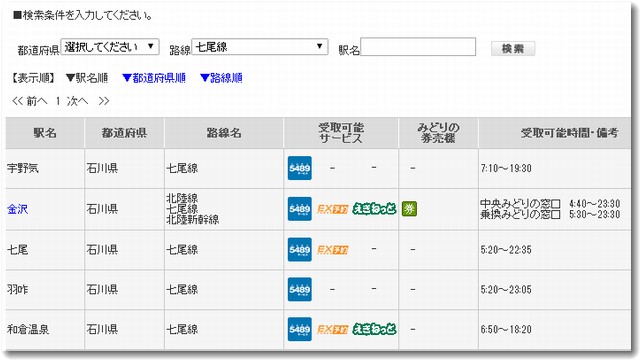
Task: Click the 受取可能サービス column header
Action: tap(341, 133)
